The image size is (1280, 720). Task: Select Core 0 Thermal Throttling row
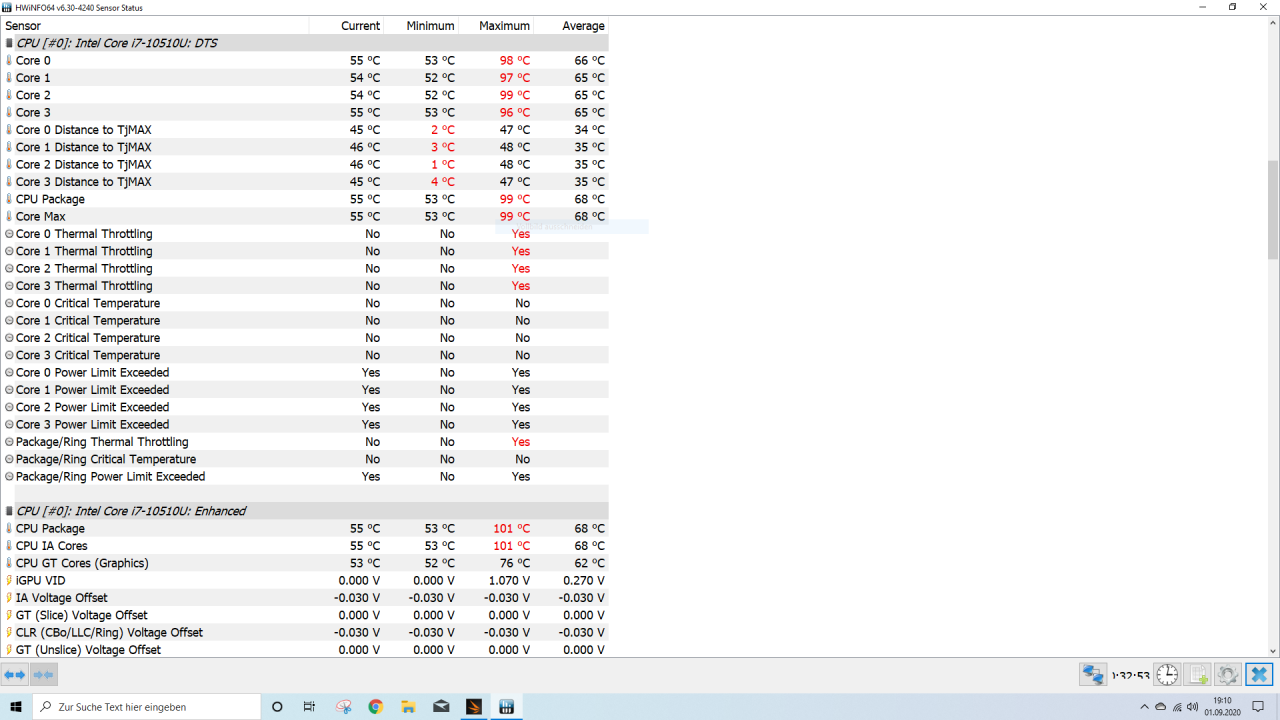click(x=304, y=234)
